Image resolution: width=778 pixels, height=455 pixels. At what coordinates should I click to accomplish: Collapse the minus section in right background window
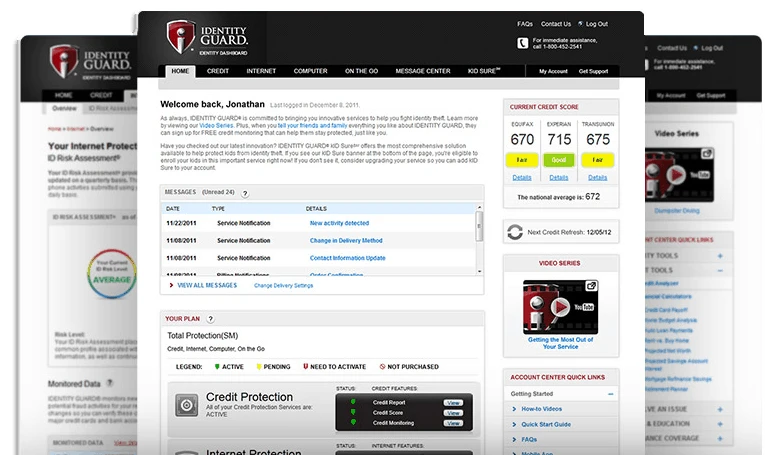(x=720, y=270)
